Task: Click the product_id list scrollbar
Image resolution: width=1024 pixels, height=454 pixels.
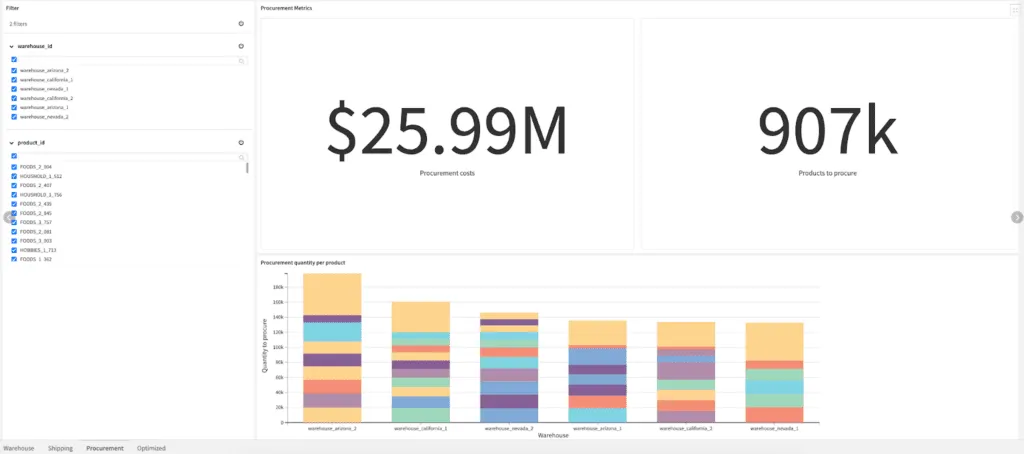Action: [x=247, y=168]
